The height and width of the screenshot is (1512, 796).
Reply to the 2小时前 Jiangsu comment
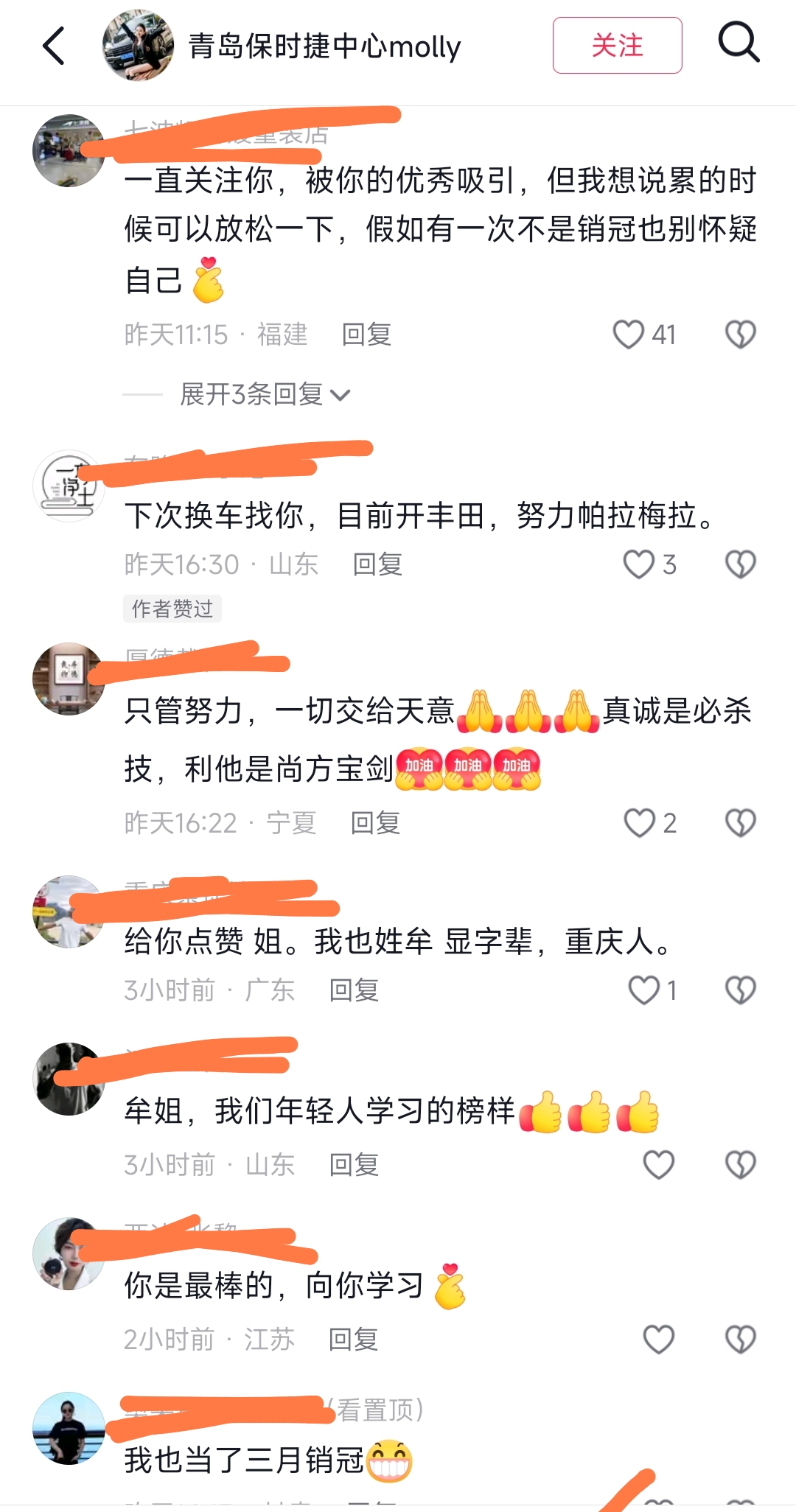click(353, 1339)
